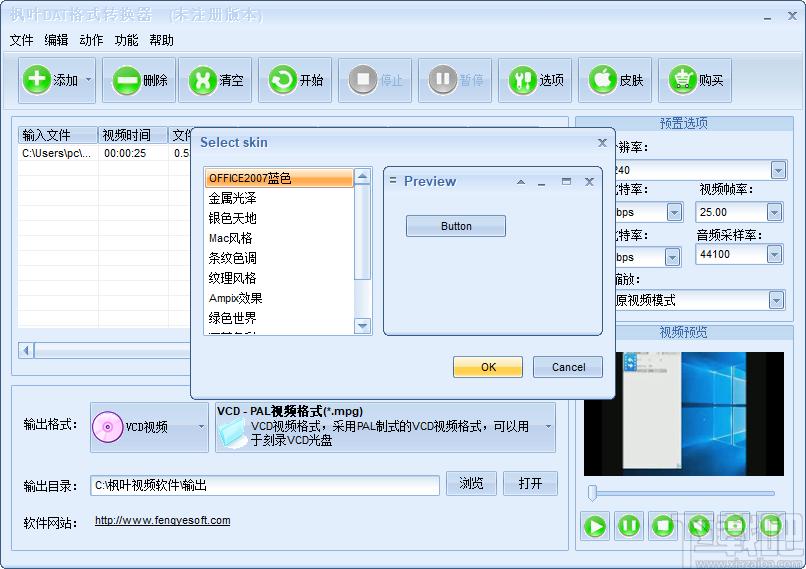The height and width of the screenshot is (569, 806).
Task: Click skin list scroll down arrow
Action: (x=362, y=326)
